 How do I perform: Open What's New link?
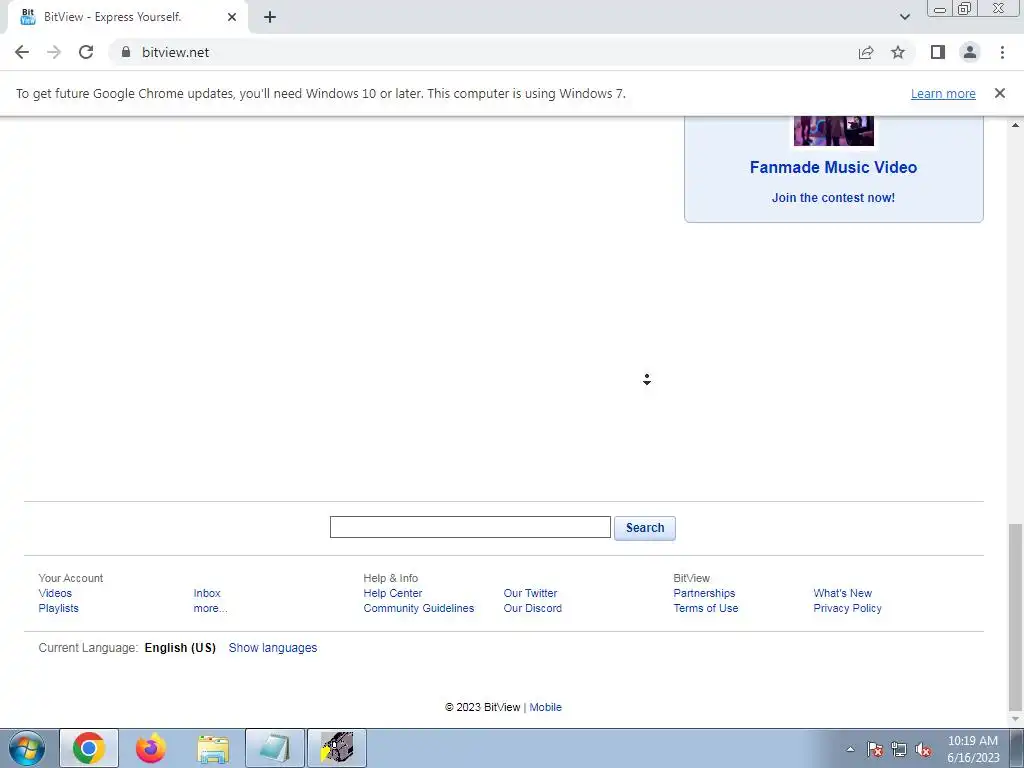click(842, 593)
